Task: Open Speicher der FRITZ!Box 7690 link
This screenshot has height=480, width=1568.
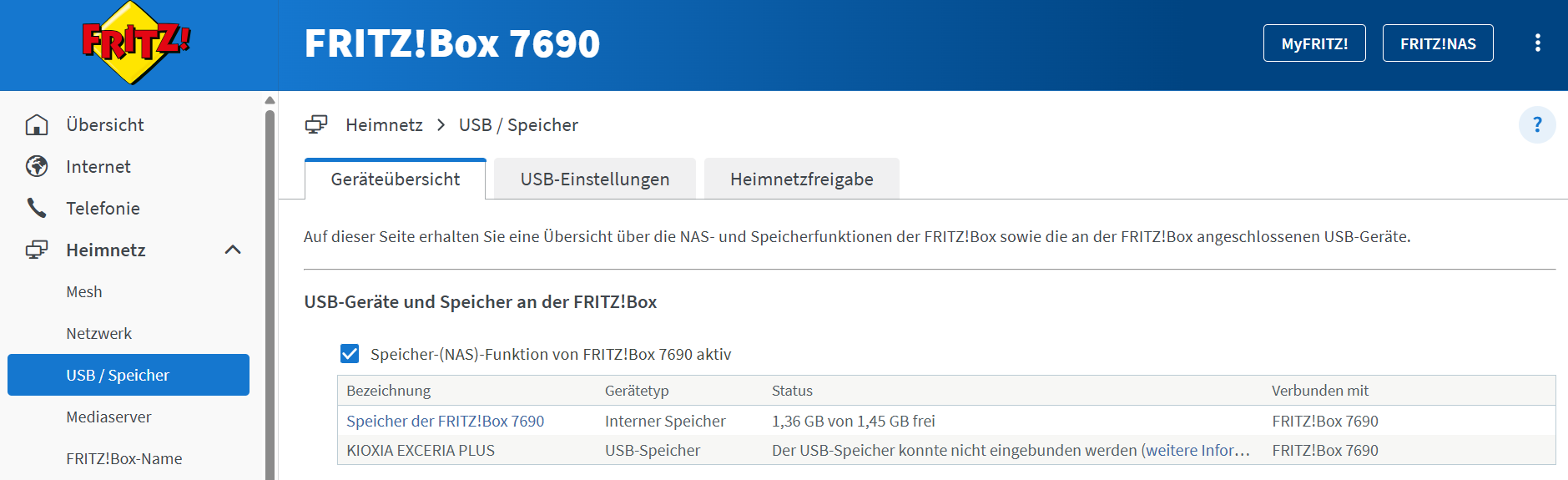Action: click(x=445, y=422)
